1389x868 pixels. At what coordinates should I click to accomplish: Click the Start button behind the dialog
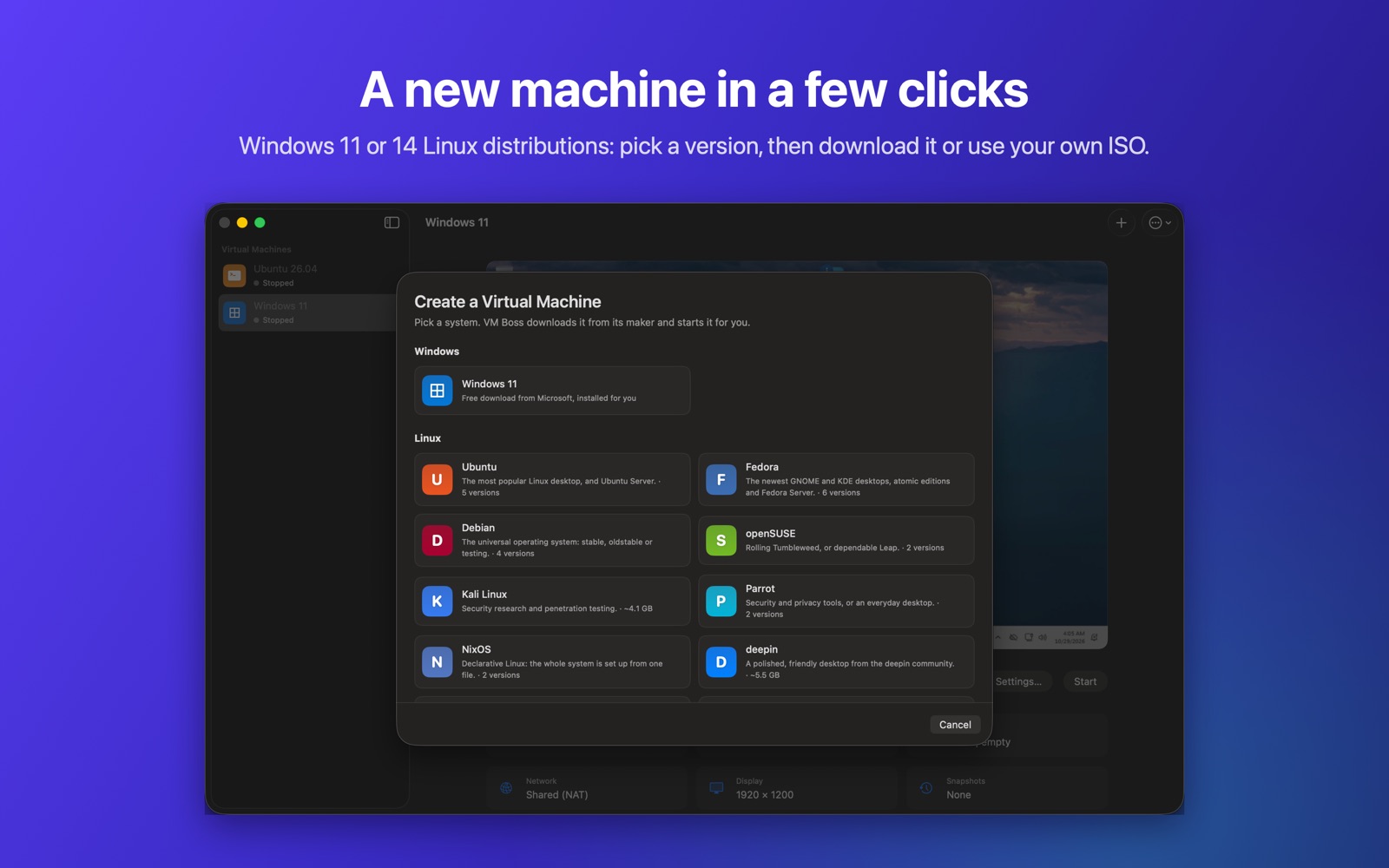(1085, 681)
